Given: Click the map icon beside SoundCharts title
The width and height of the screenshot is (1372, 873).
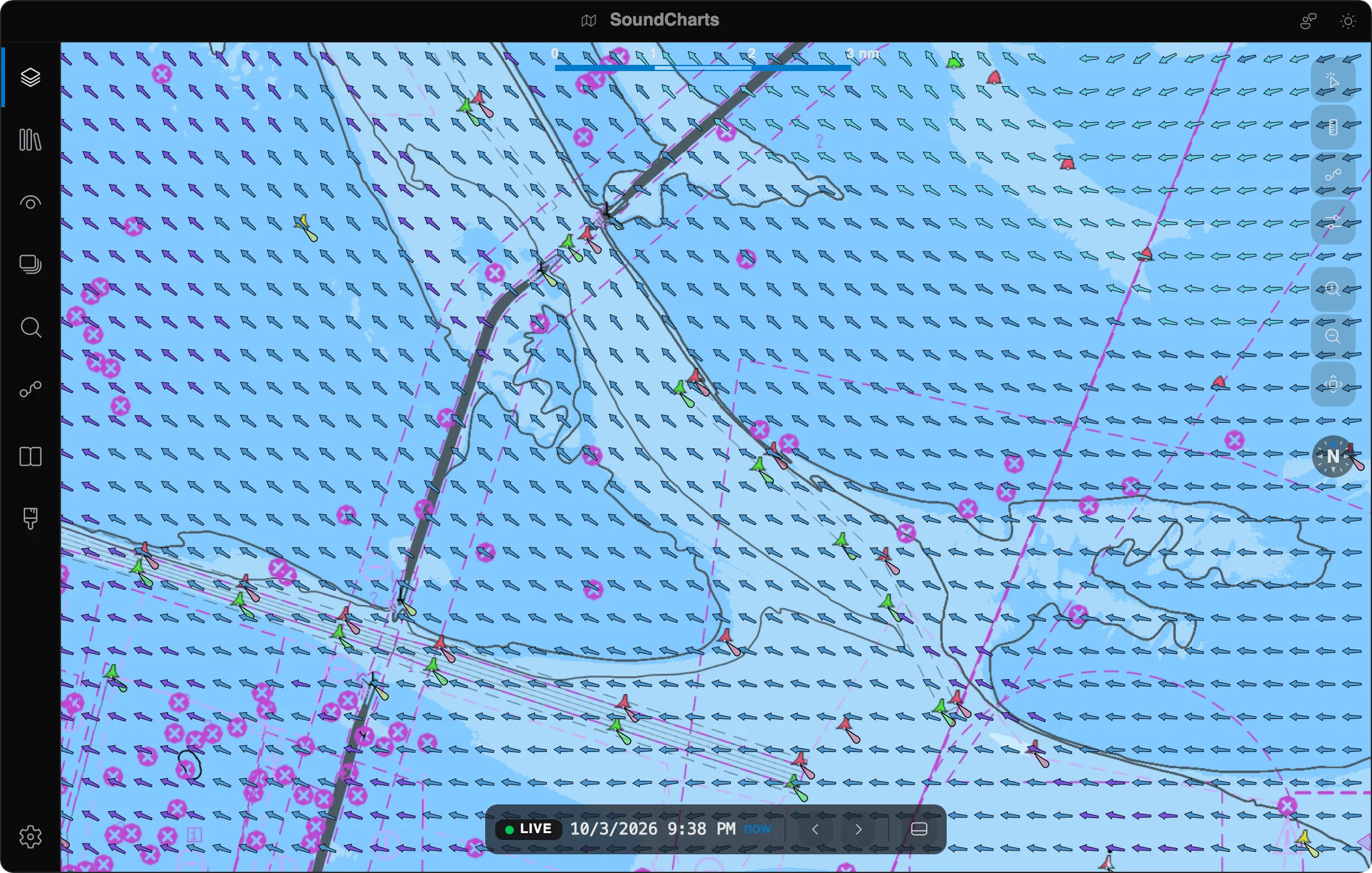Looking at the screenshot, I should point(588,21).
